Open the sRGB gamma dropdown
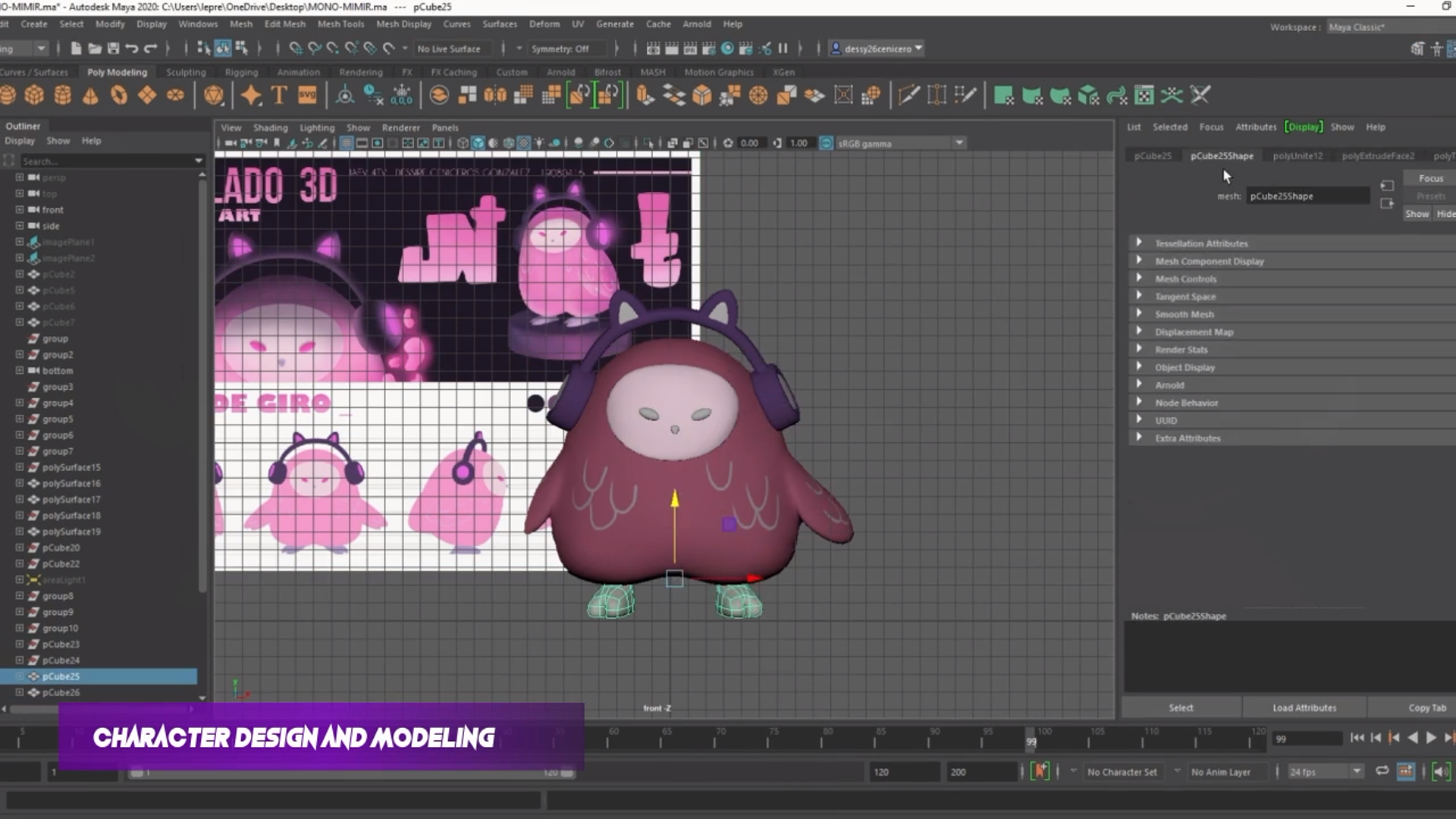 (x=959, y=143)
